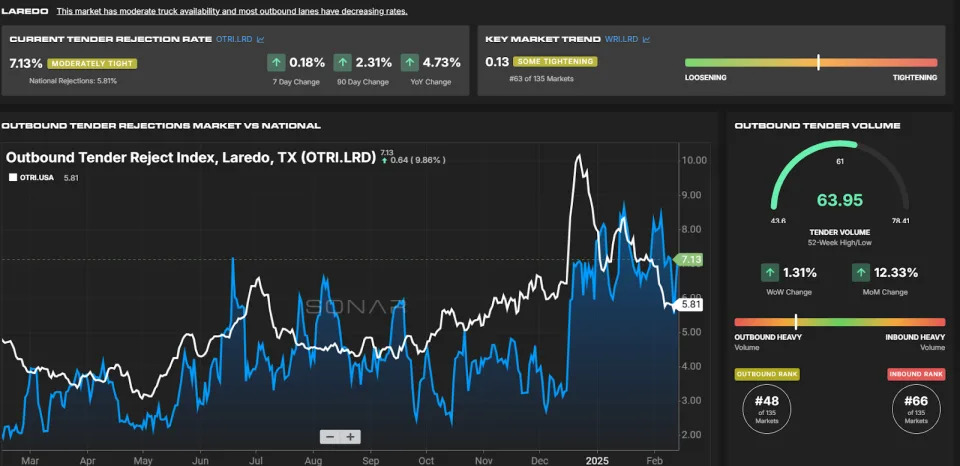960x466 pixels.
Task: Click the MoM Change up-arrow icon
Action: click(x=861, y=273)
